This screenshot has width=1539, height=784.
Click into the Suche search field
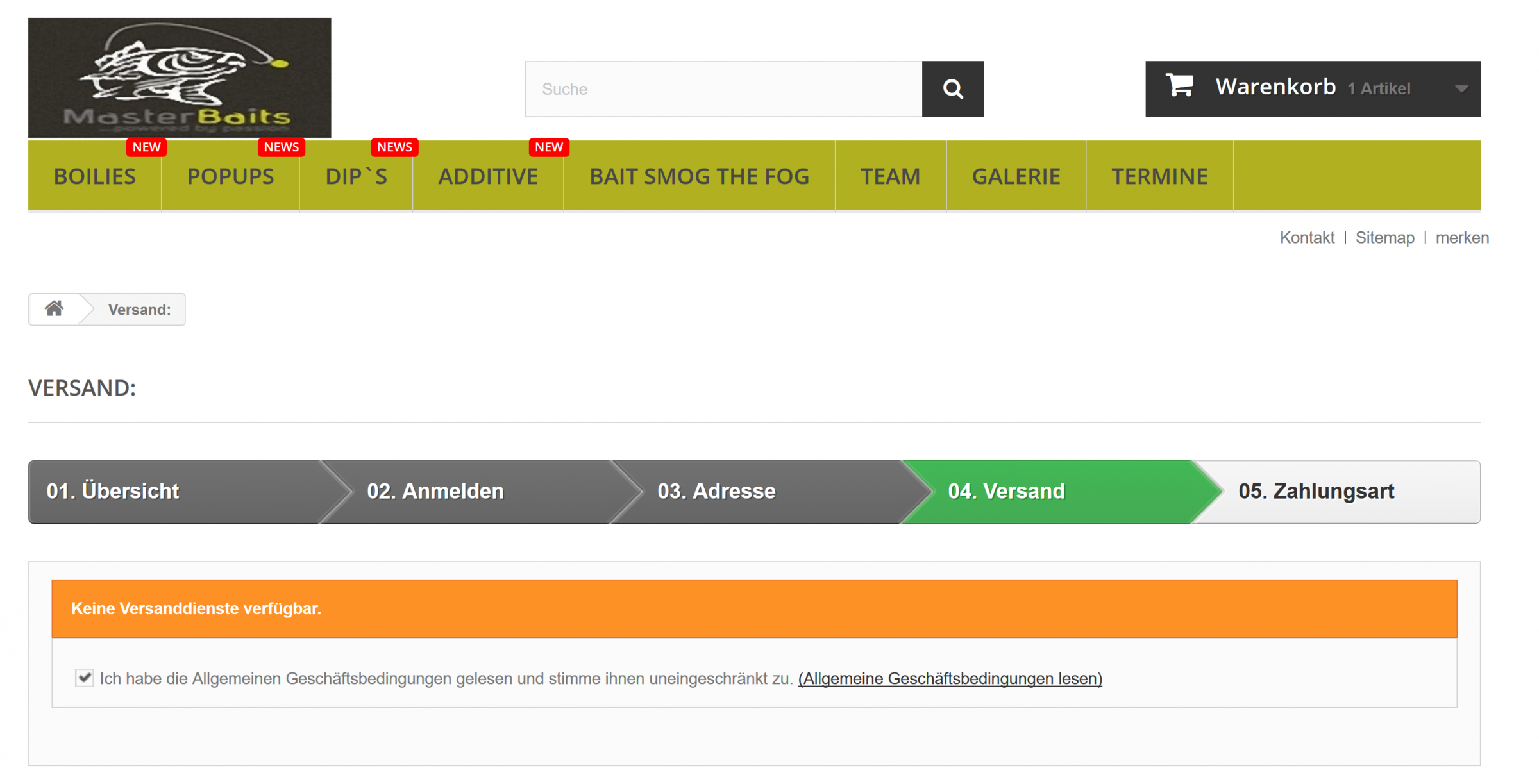pos(723,89)
